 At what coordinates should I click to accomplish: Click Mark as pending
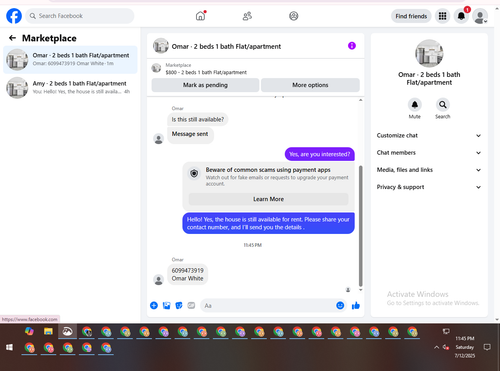pyautogui.click(x=205, y=85)
